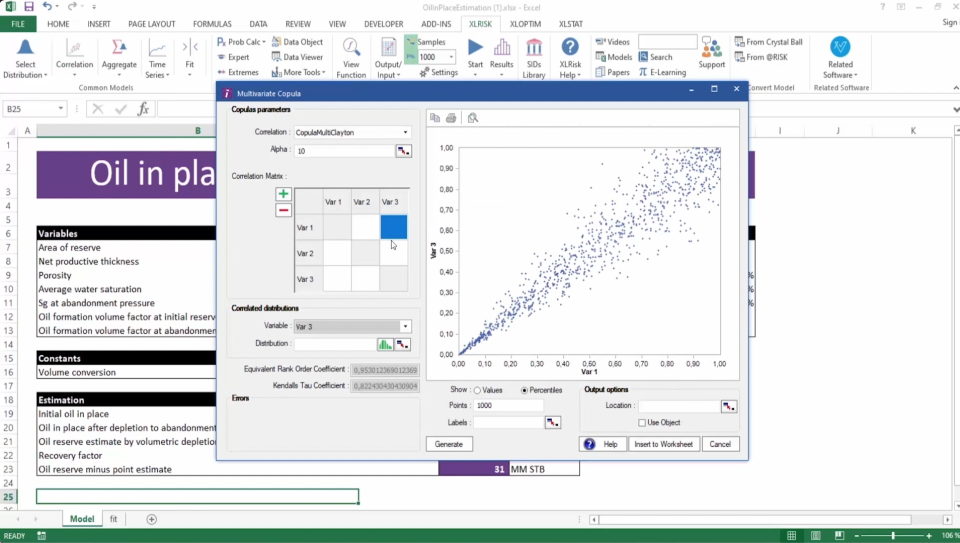Select the Percentiles radio button
The width and height of the screenshot is (960, 543).
[524, 391]
